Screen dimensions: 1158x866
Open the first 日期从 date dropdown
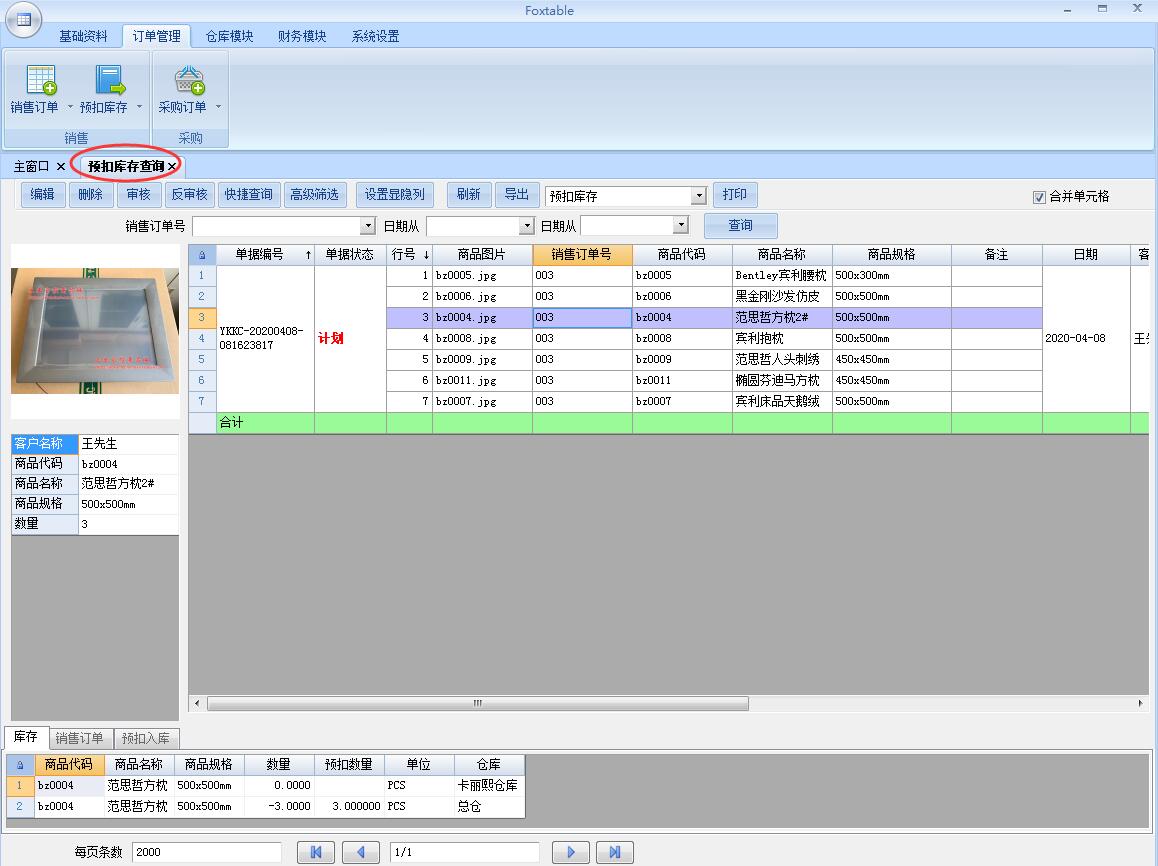tap(526, 226)
